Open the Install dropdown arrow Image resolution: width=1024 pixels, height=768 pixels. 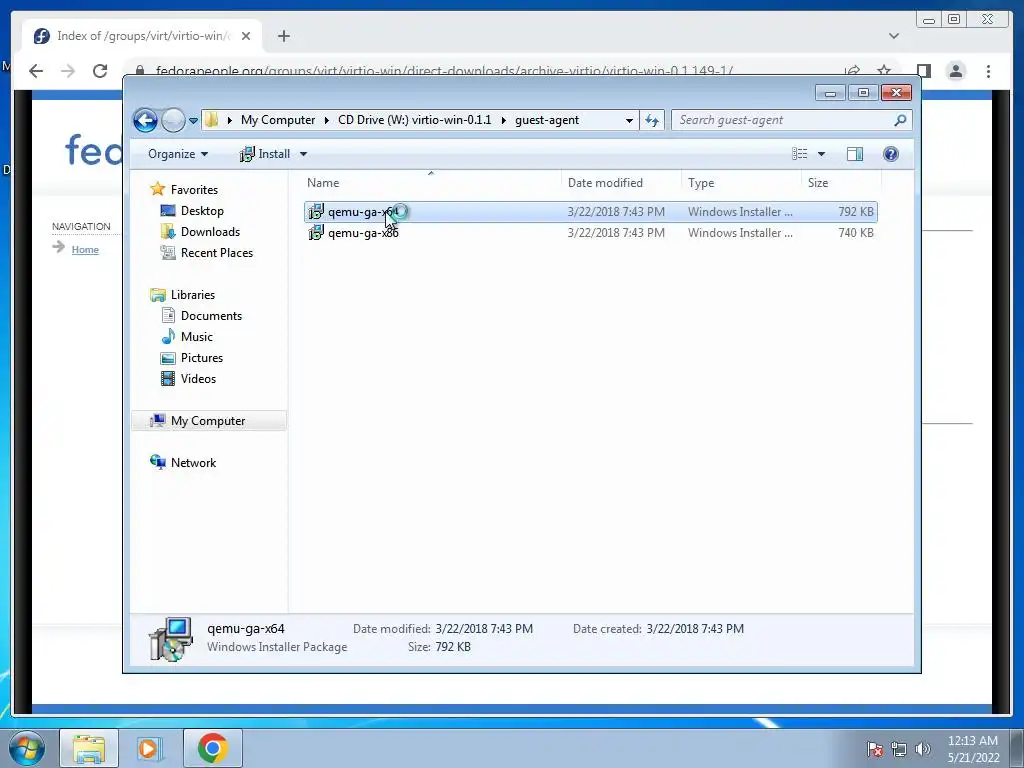click(303, 154)
